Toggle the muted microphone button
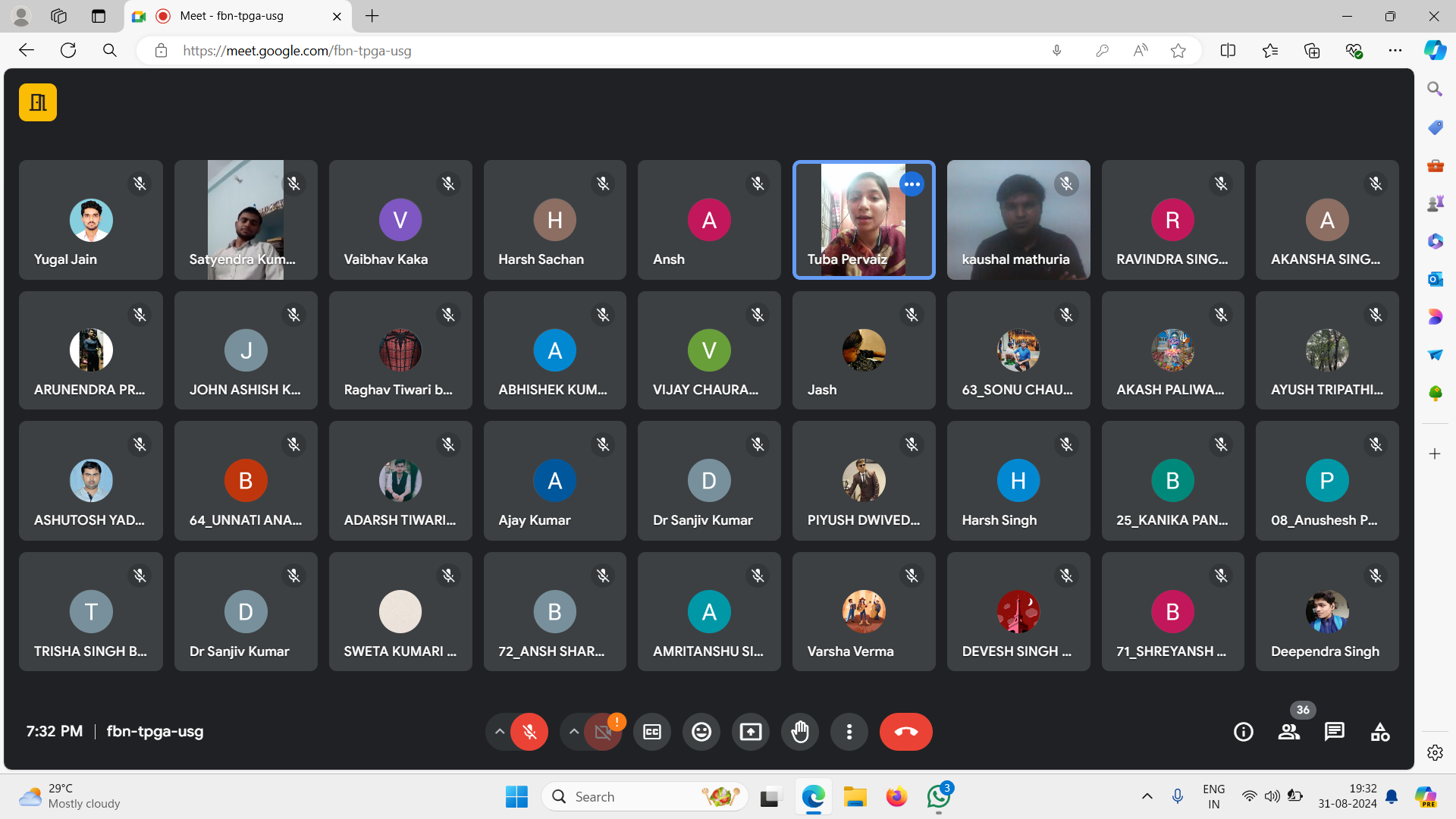The height and width of the screenshot is (819, 1456). pyautogui.click(x=529, y=732)
